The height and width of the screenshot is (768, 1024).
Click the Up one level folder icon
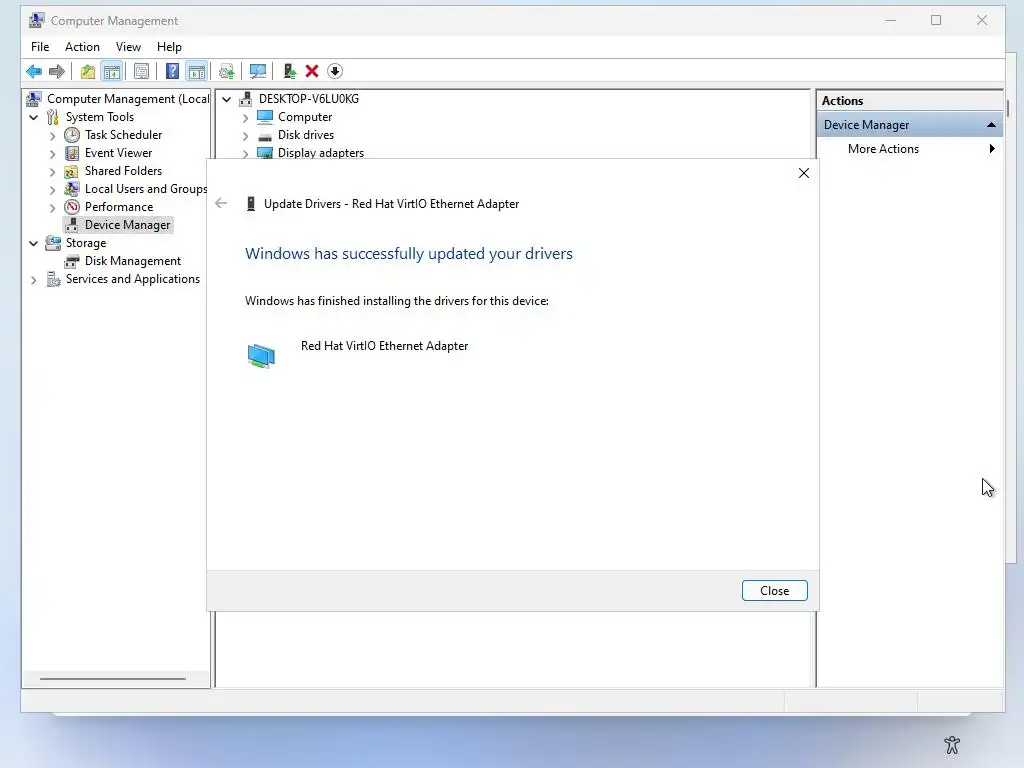point(88,71)
